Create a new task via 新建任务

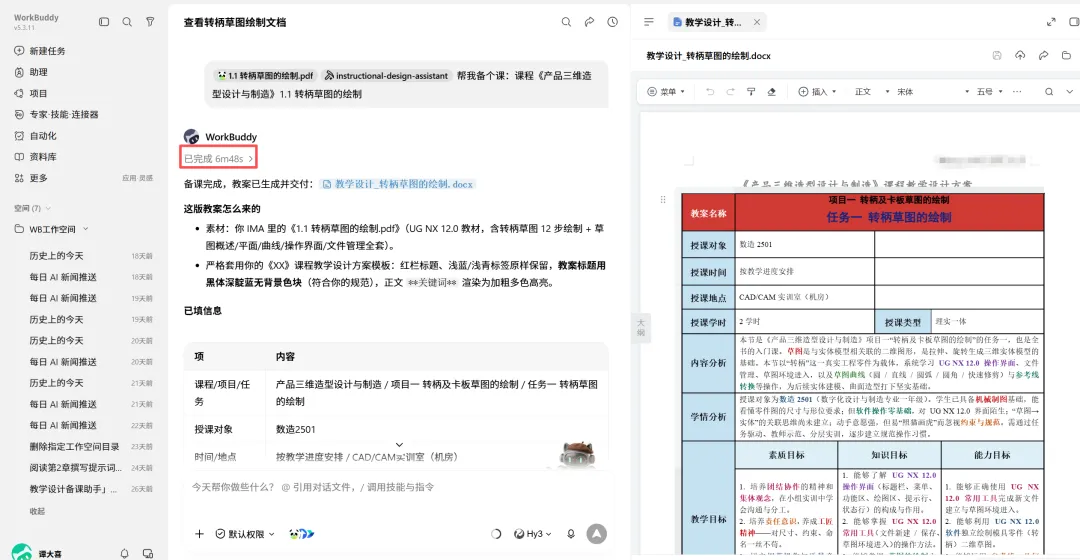tap(40, 51)
